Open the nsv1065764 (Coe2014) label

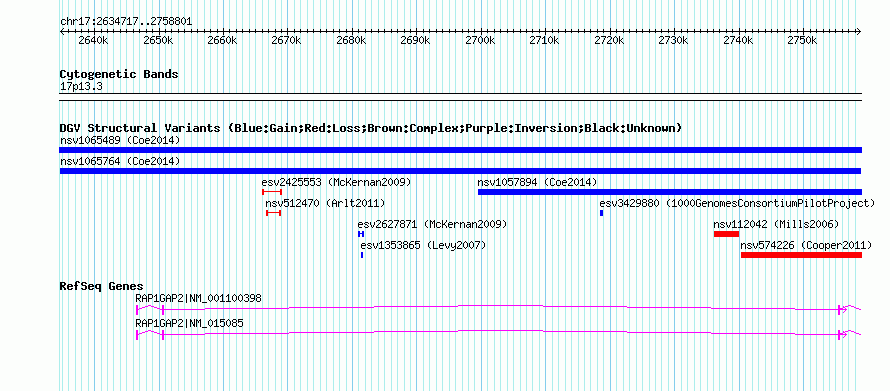tap(120, 161)
